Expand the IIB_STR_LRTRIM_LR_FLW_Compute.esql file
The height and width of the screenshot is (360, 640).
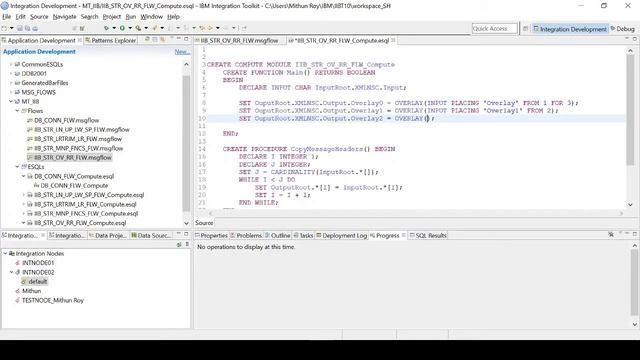tap(23, 204)
